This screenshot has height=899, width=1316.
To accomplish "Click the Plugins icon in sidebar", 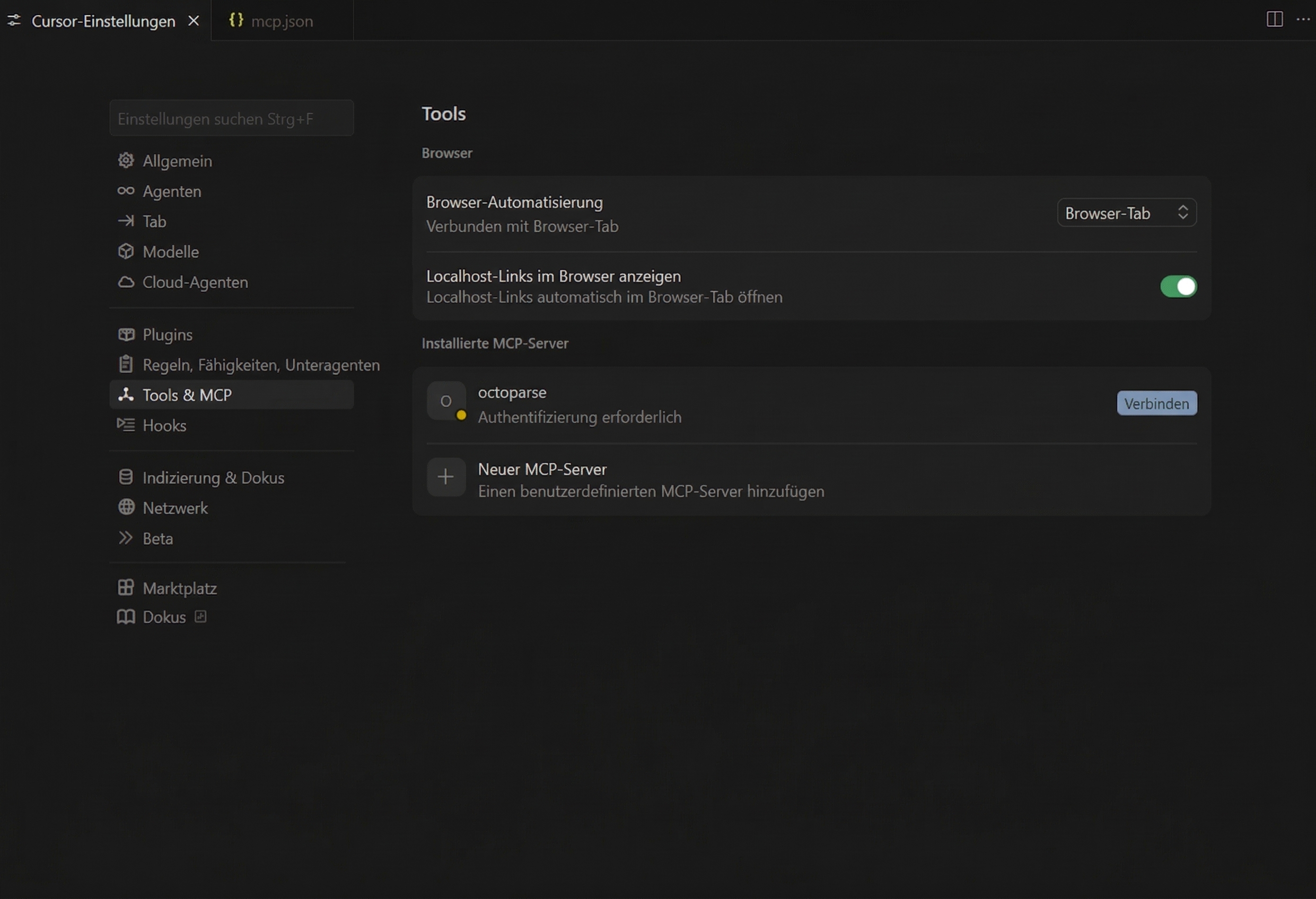I will click(x=126, y=334).
